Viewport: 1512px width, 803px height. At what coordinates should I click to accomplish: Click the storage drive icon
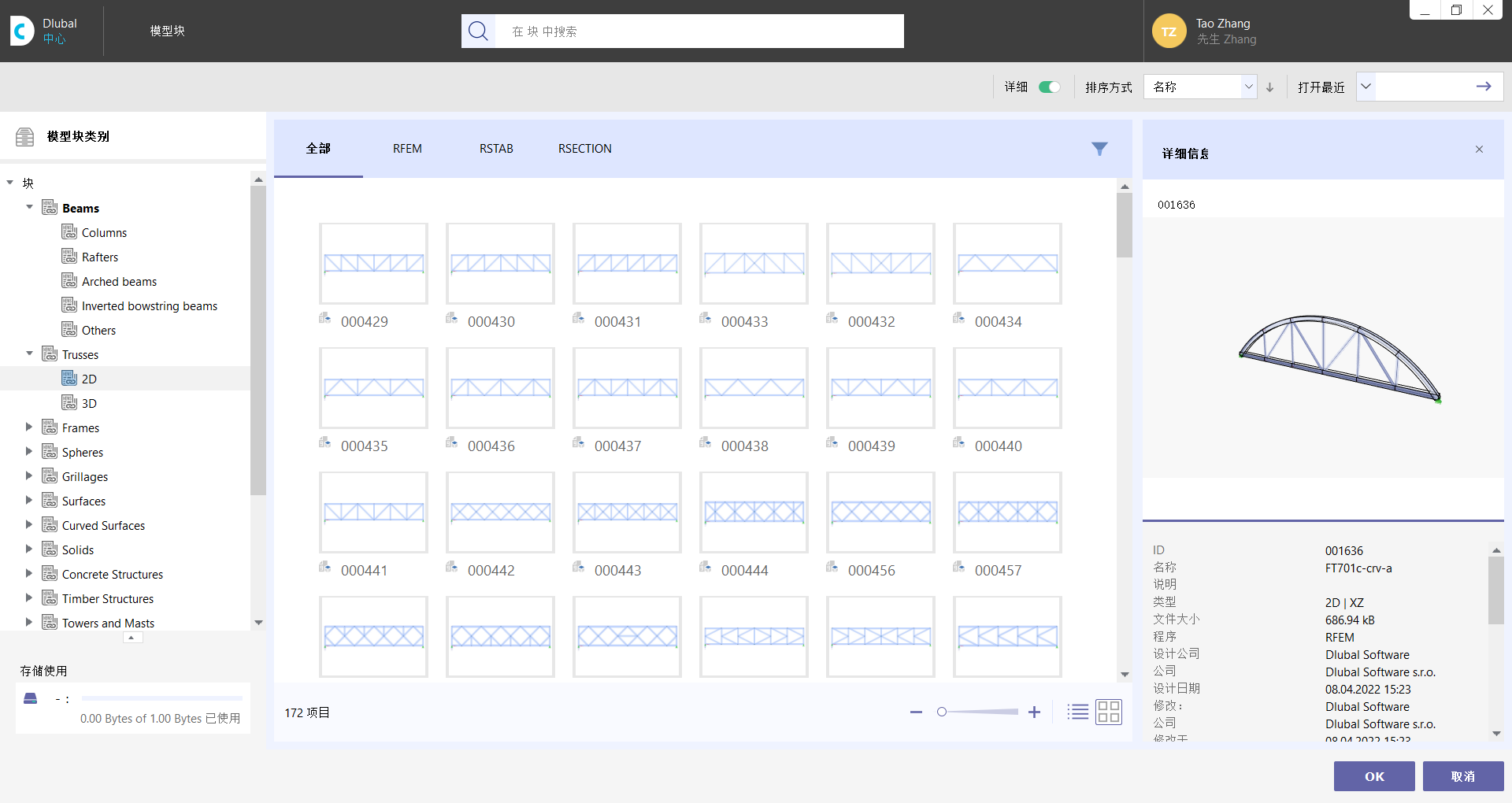(x=31, y=698)
